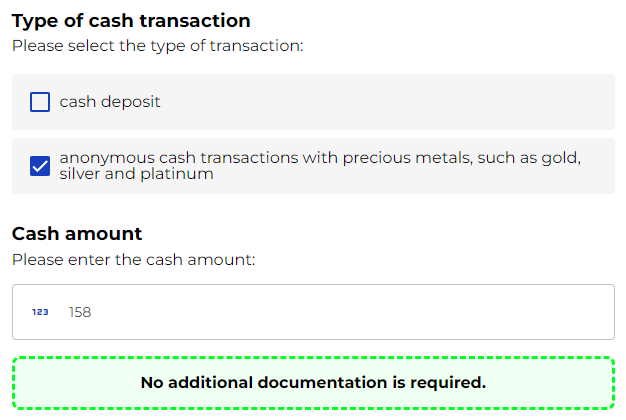This screenshot has height=420, width=626.
Task: Click the 123 numeric icon in amount field
Action: coord(40,312)
